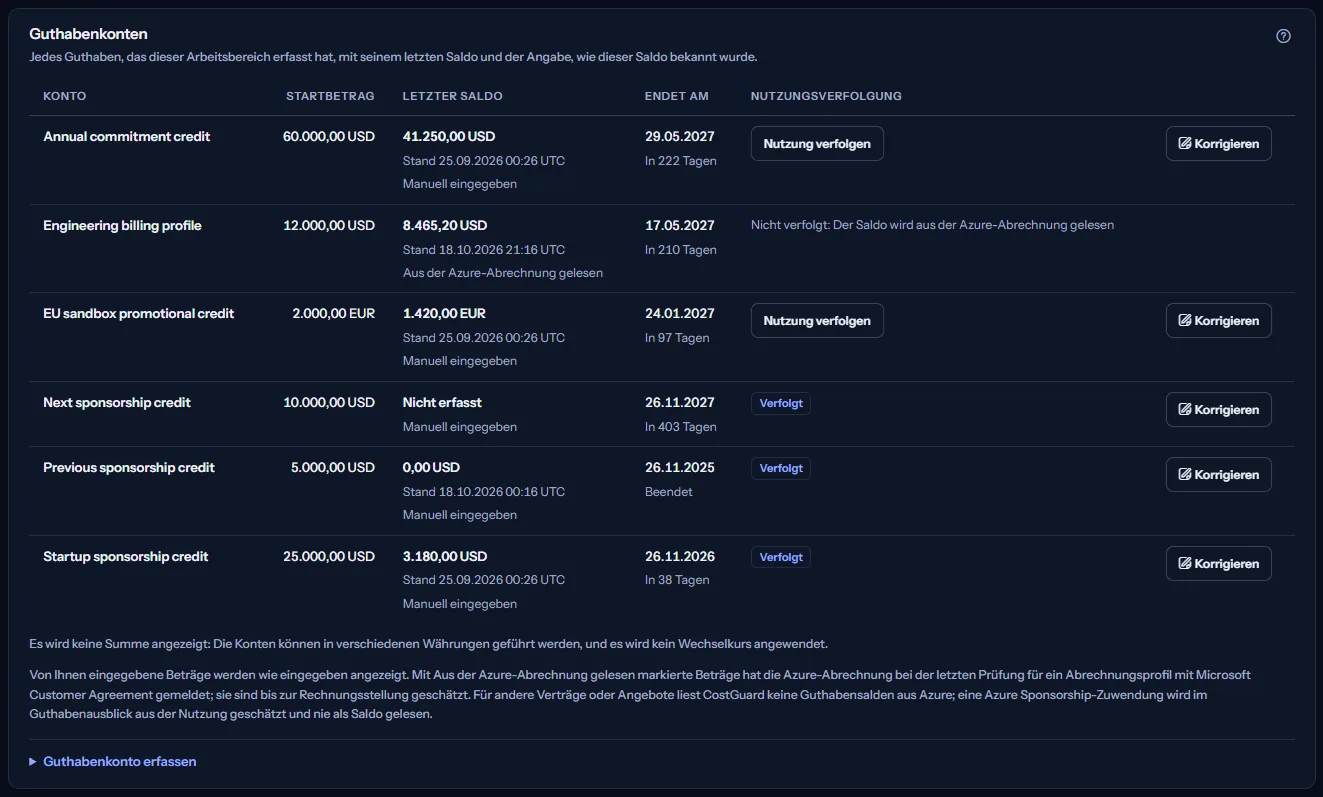Choose Korrigieren for Startup sponsorship credit

pos(1218,564)
